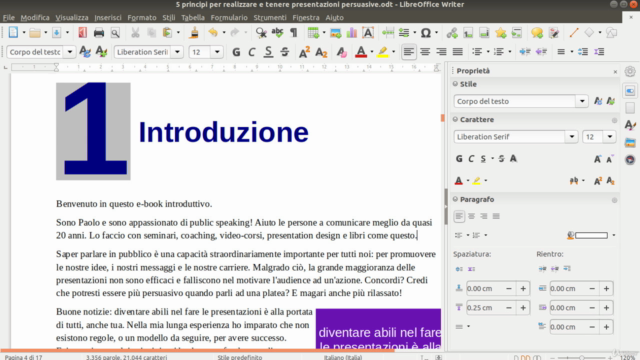The image size is (640, 360).
Task: Toggle Strikethrough in toolbar
Action: tap(284, 52)
